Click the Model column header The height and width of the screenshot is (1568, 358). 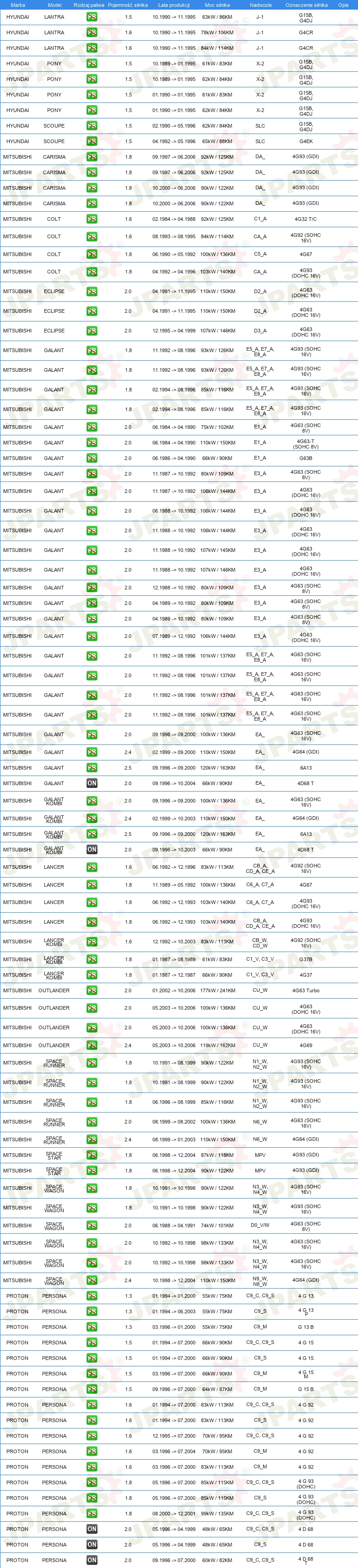pos(54,5)
